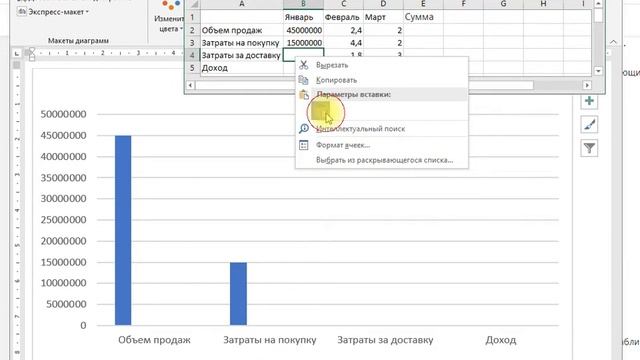The width and height of the screenshot is (640, 360).
Task: Click the paste option icon under Параметры вставки
Action: coord(321,111)
